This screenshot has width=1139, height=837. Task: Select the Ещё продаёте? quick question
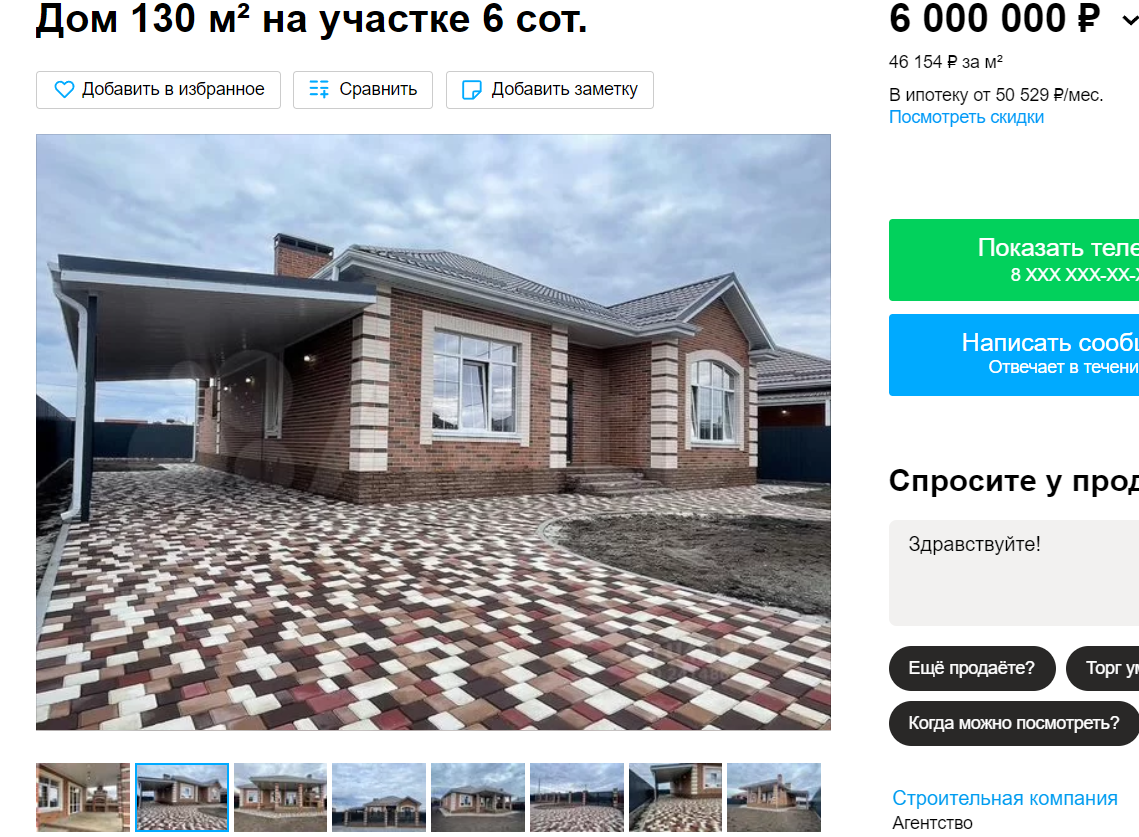pos(971,668)
